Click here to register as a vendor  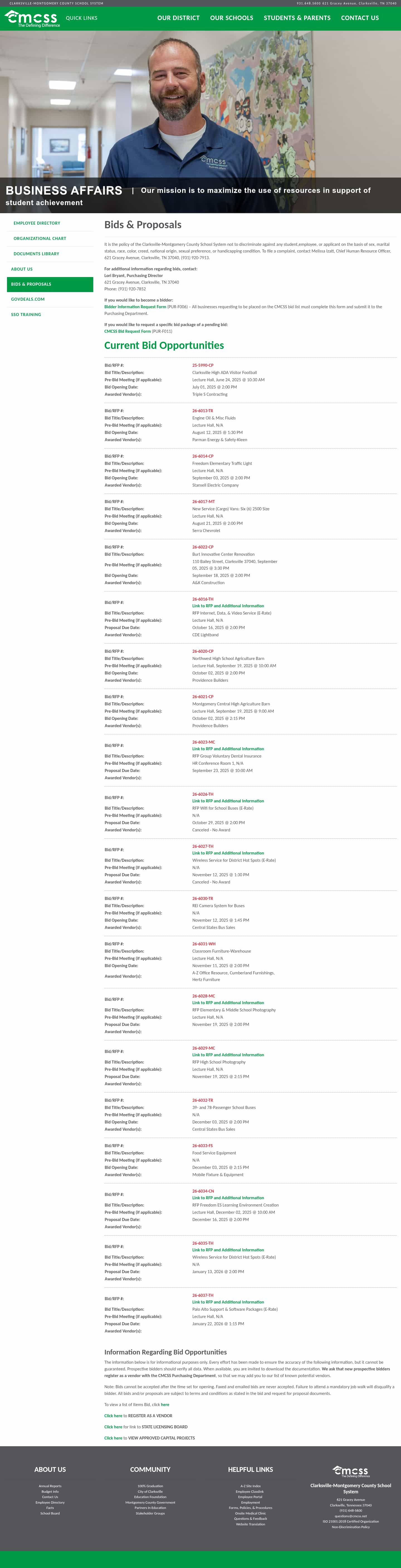coord(113,1416)
